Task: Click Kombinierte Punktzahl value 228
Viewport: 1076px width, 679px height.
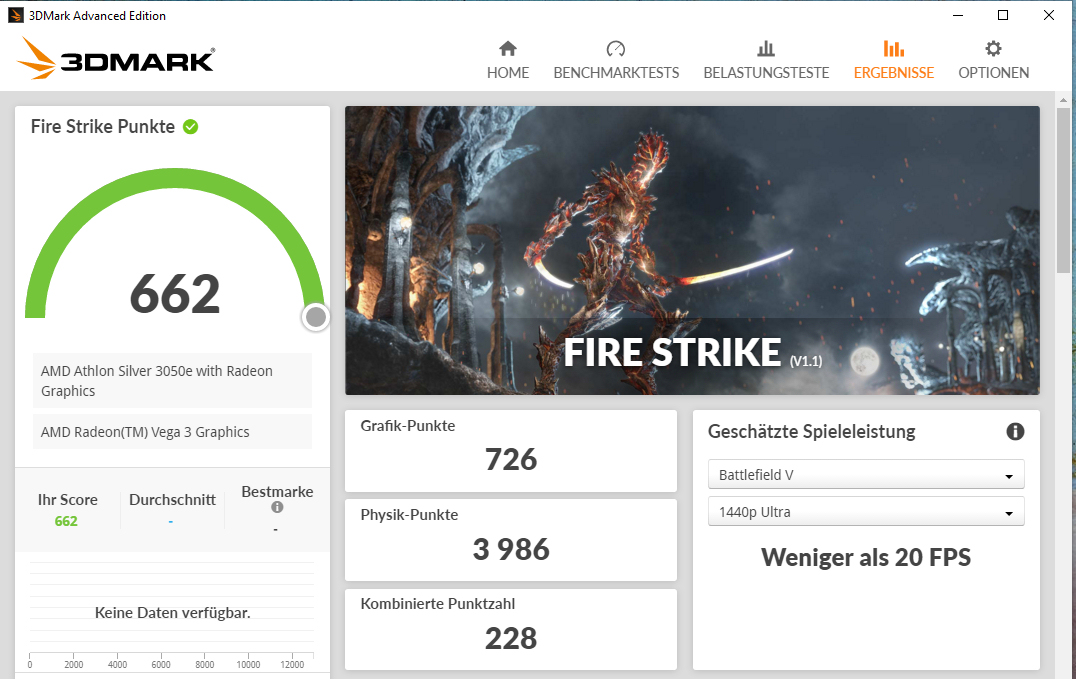Action: [511, 638]
